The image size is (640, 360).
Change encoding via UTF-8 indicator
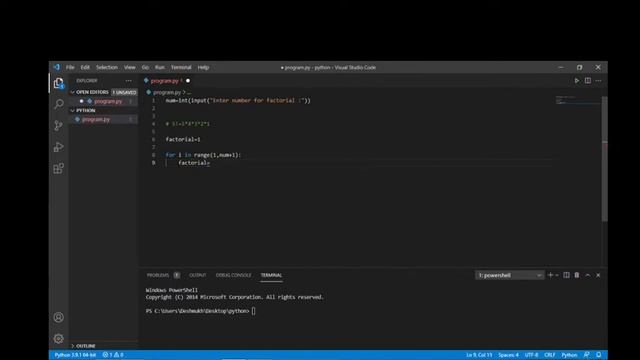point(531,355)
